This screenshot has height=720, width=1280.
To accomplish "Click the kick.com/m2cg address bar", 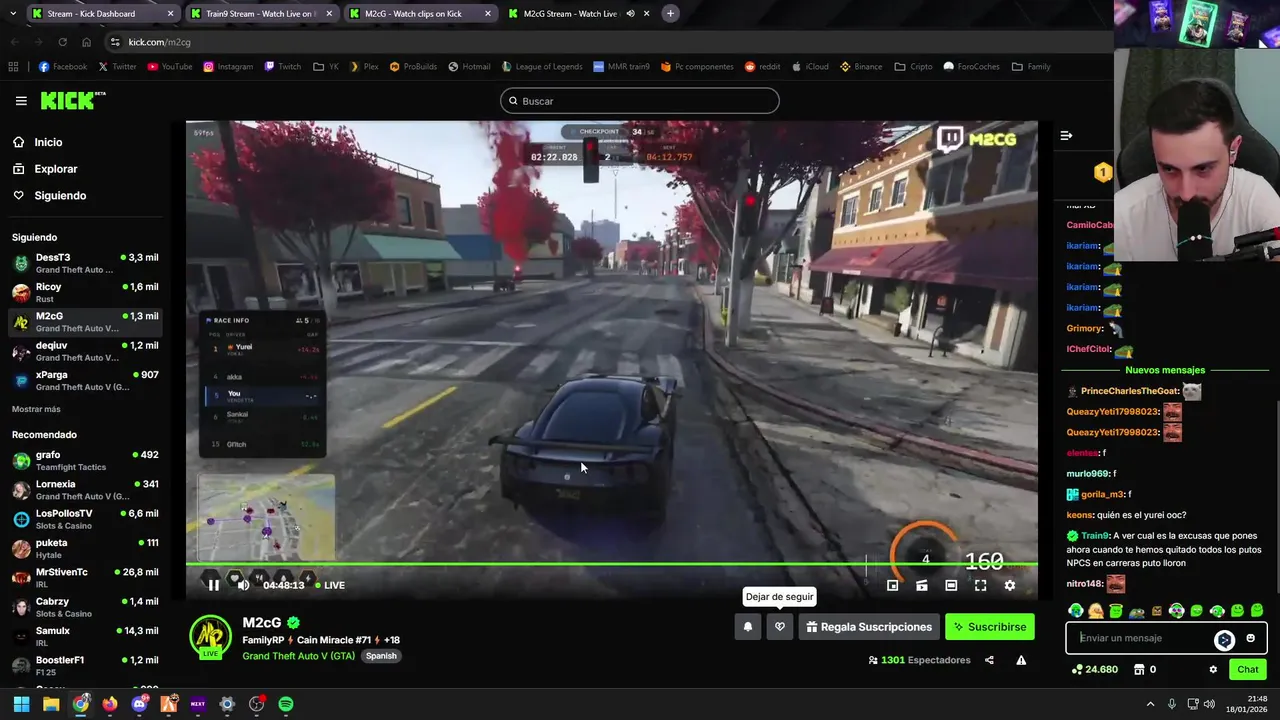I will (x=600, y=42).
